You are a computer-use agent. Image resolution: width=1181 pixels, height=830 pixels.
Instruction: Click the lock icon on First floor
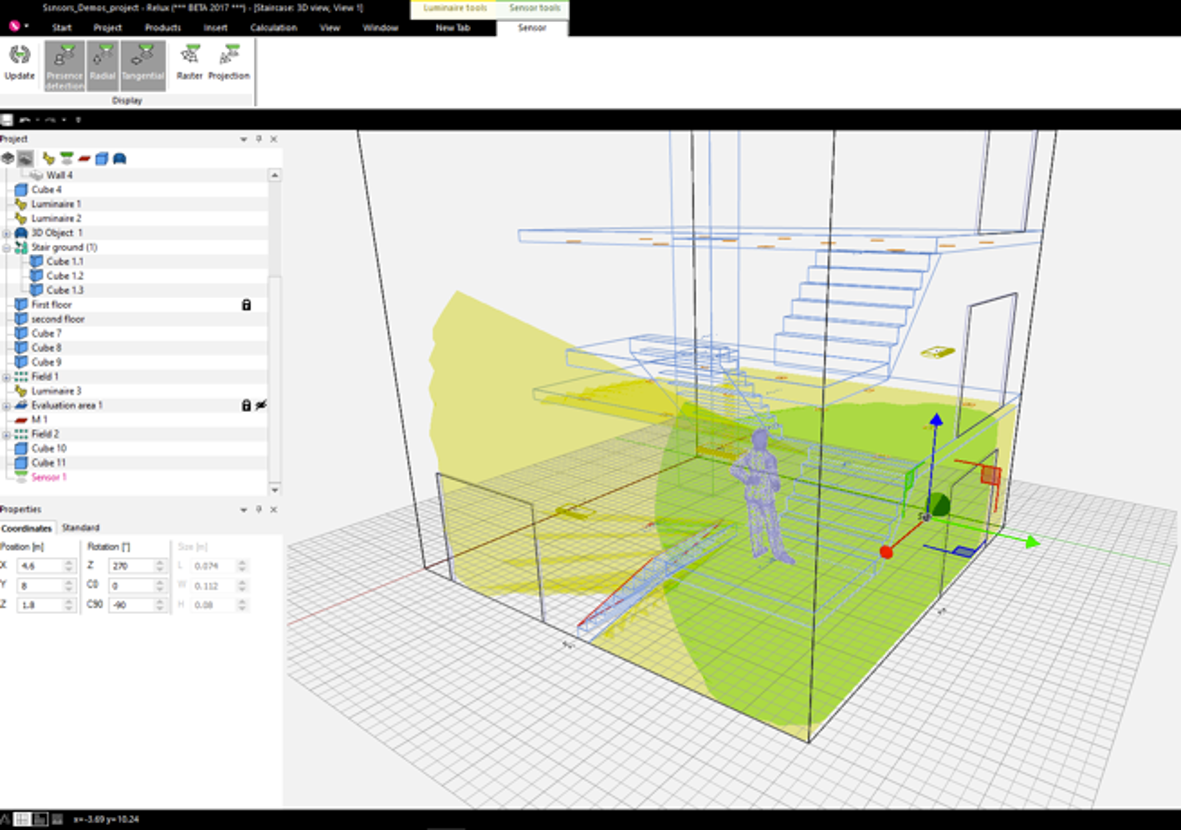(246, 305)
